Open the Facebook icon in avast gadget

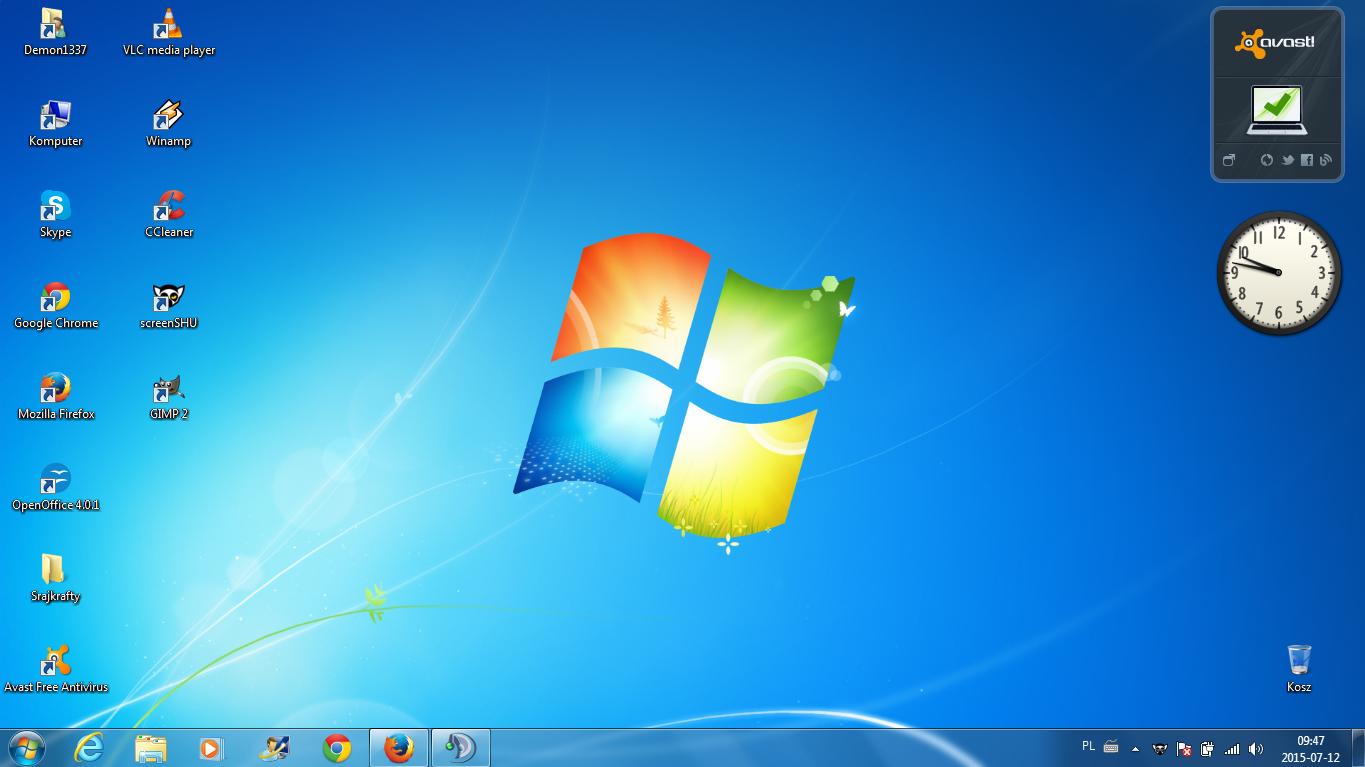[x=1306, y=160]
